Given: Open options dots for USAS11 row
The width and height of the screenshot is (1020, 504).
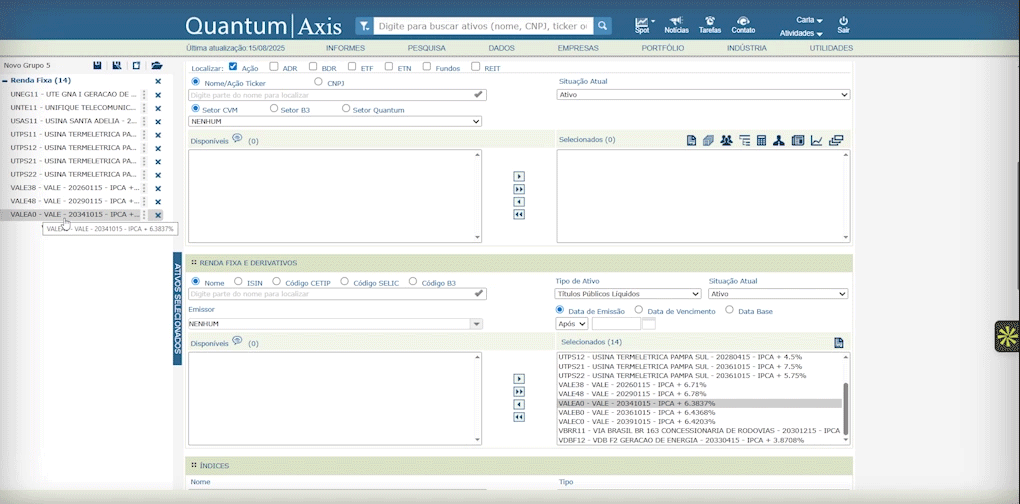Looking at the screenshot, I should (x=144, y=122).
